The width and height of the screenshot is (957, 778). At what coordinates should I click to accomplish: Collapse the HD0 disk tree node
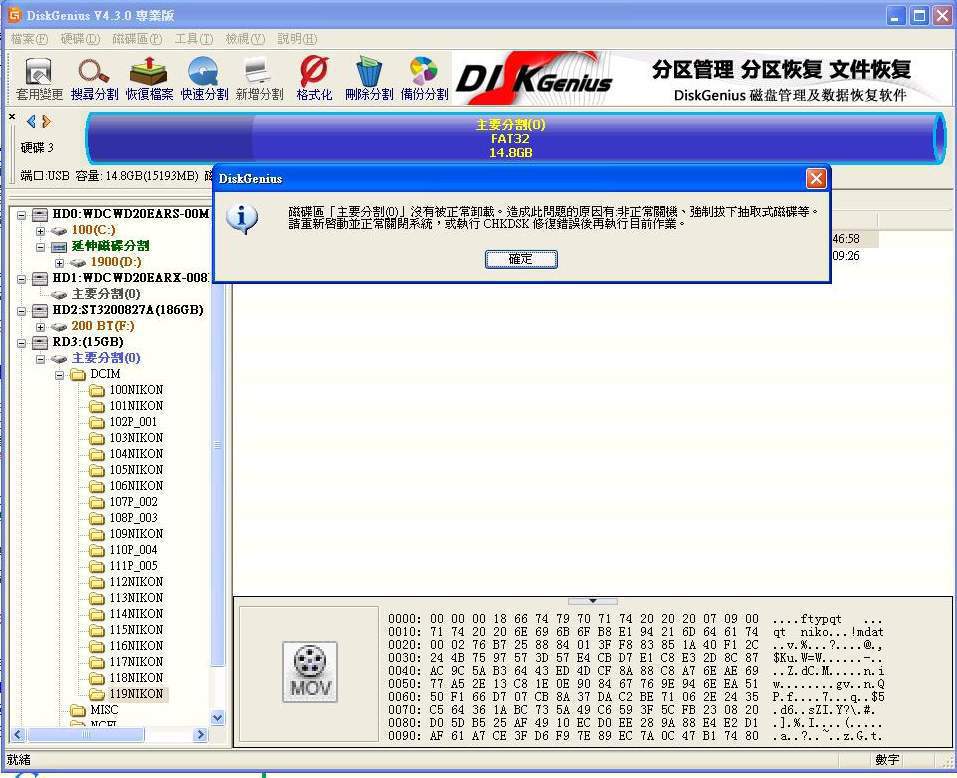pyautogui.click(x=23, y=214)
